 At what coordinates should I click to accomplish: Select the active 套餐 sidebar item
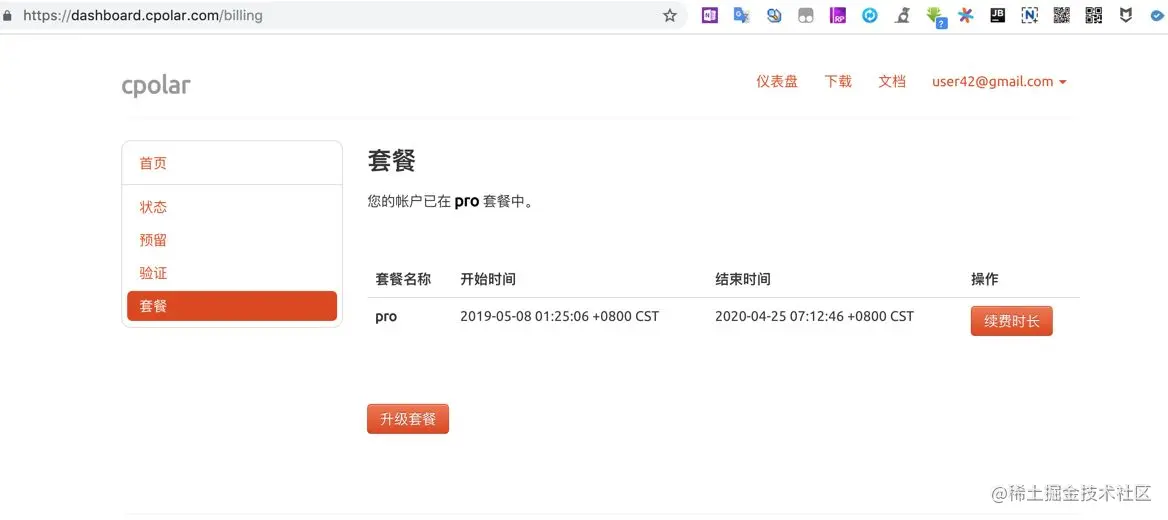232,305
